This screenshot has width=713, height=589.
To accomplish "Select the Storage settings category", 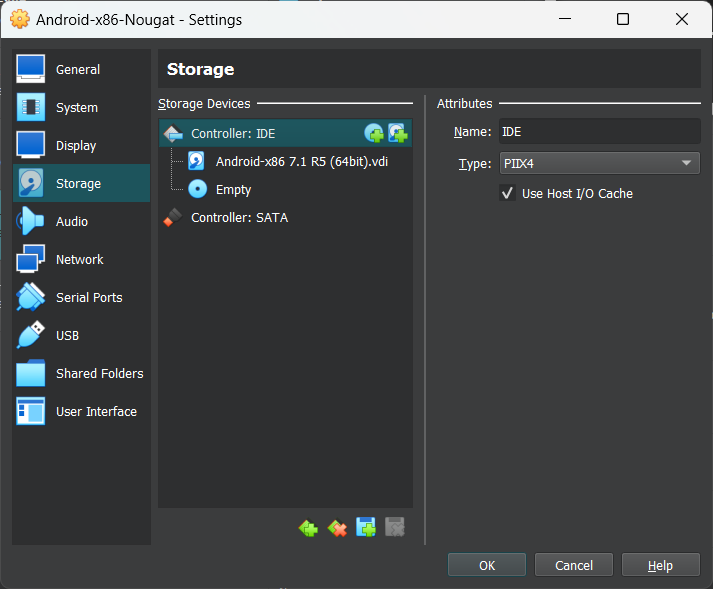I will point(81,183).
